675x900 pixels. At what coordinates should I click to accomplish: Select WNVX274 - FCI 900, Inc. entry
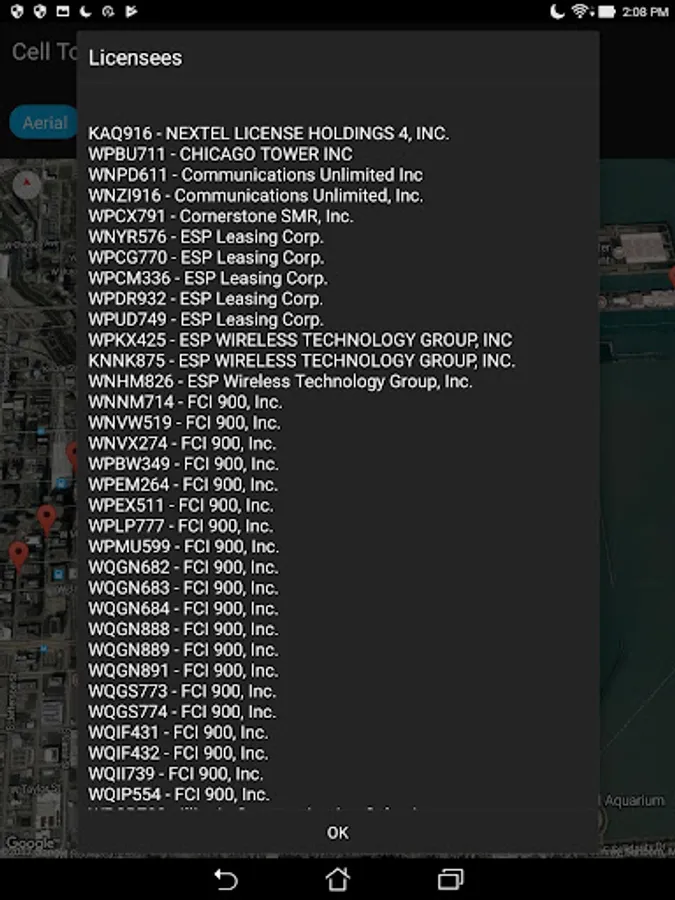point(182,443)
